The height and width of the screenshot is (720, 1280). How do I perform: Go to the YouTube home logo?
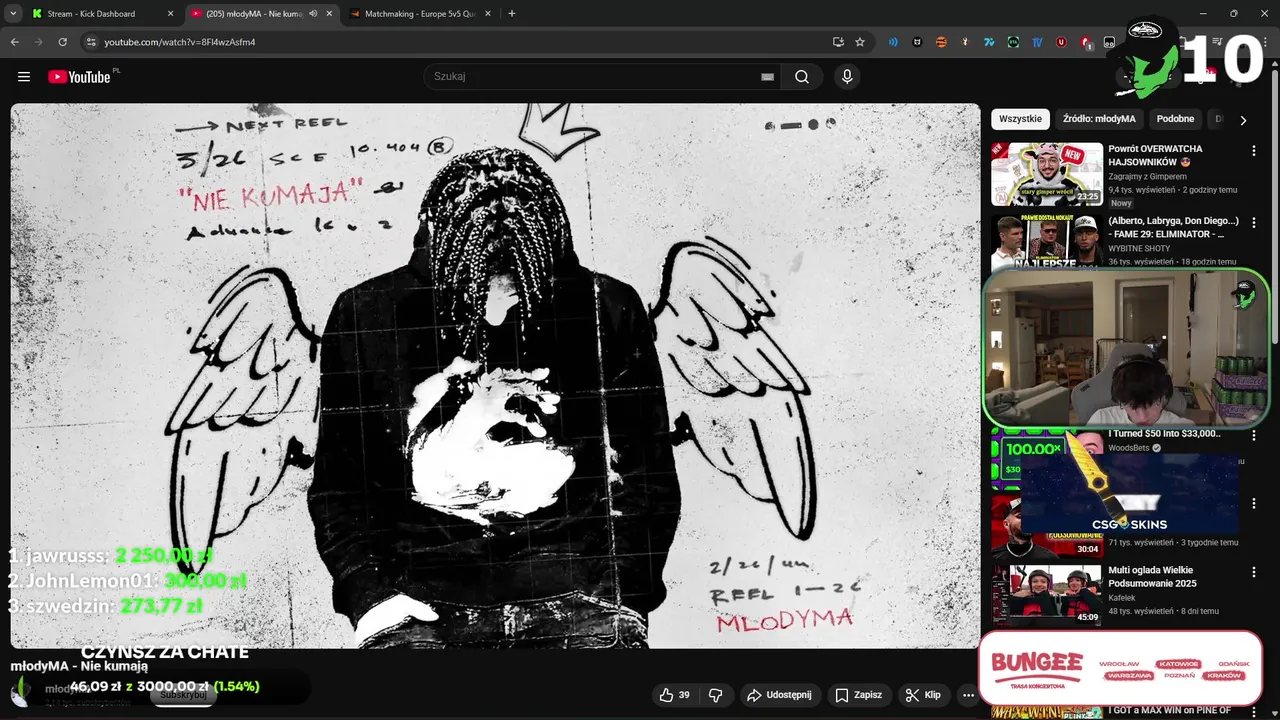point(79,77)
